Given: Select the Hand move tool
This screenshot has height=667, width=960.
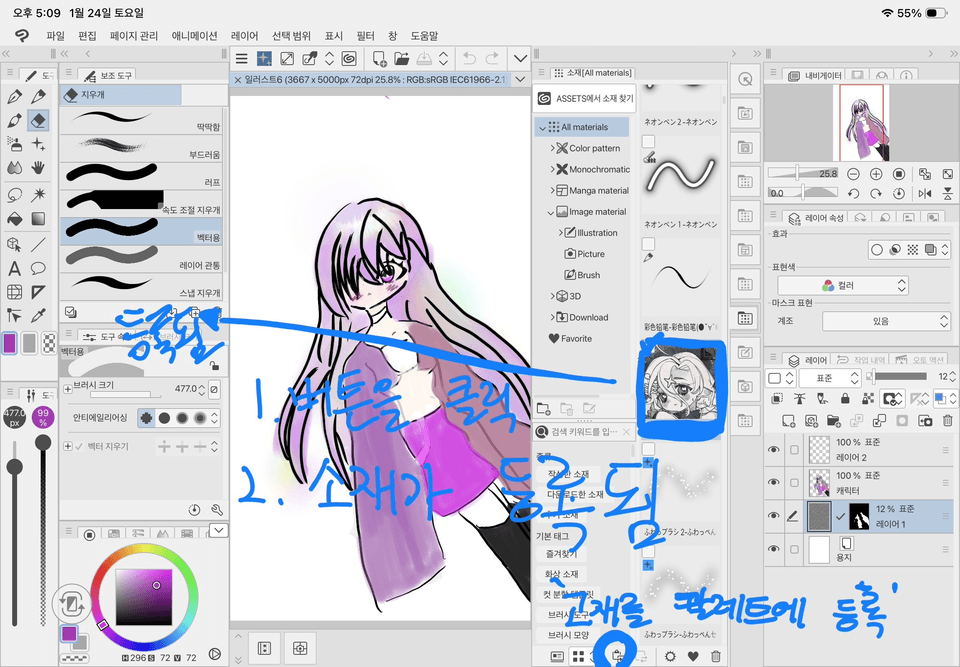Looking at the screenshot, I should [x=39, y=167].
